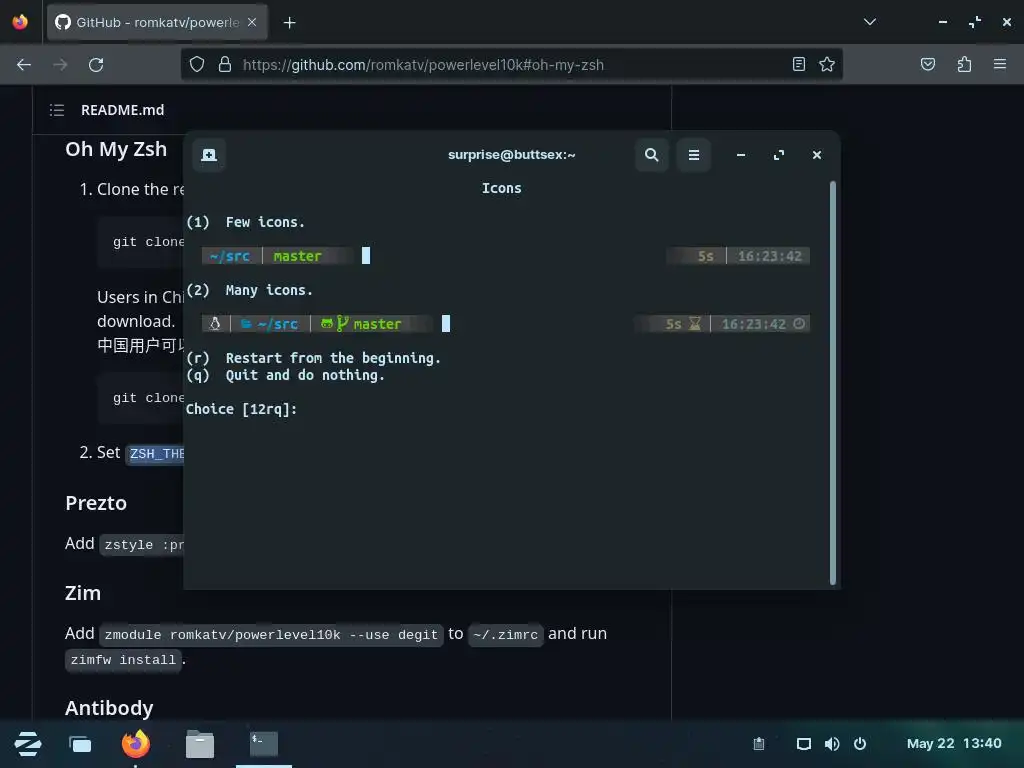
Task: Click the Icons heading in terminal
Action: (502, 188)
